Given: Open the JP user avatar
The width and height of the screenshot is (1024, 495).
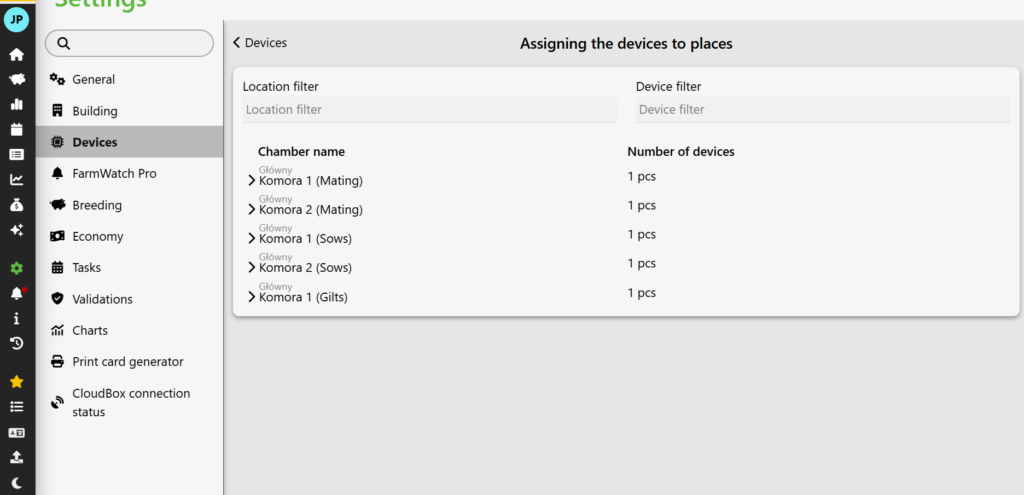Looking at the screenshot, I should [x=16, y=20].
